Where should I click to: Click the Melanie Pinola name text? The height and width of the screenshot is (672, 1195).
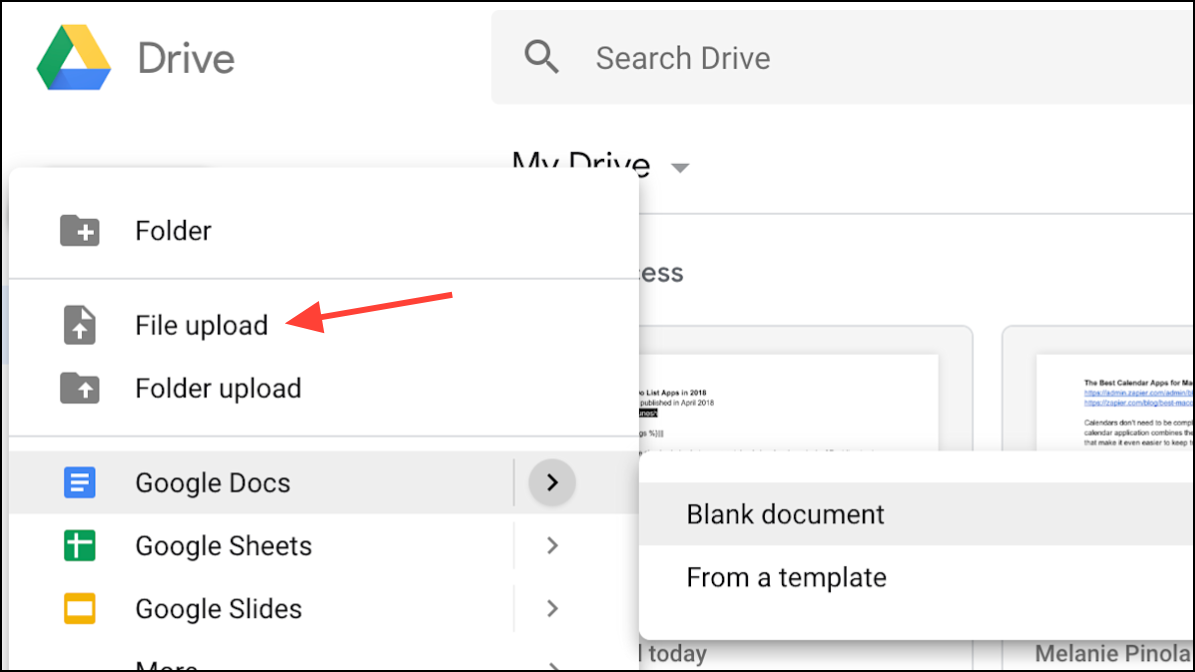click(x=1113, y=654)
